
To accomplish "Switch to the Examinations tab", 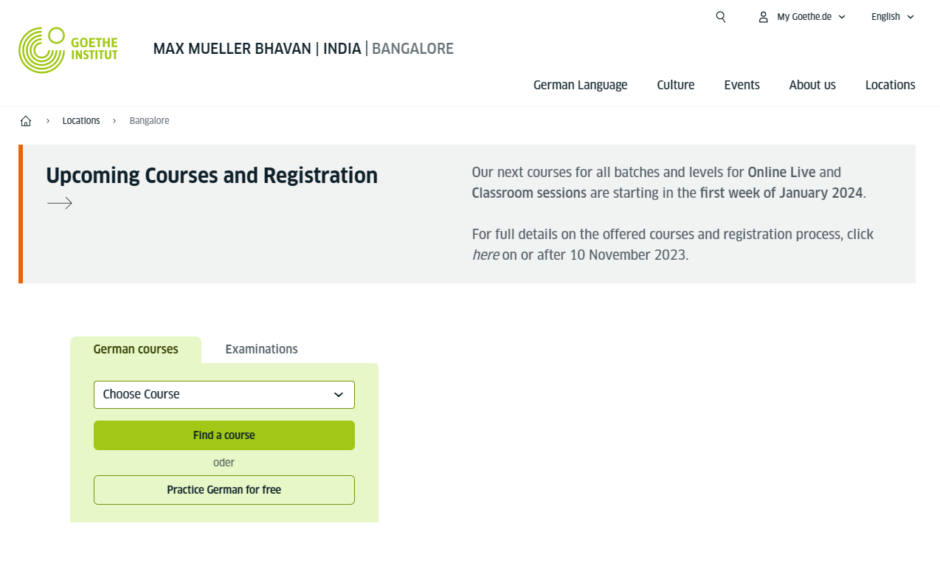I will click(261, 349).
